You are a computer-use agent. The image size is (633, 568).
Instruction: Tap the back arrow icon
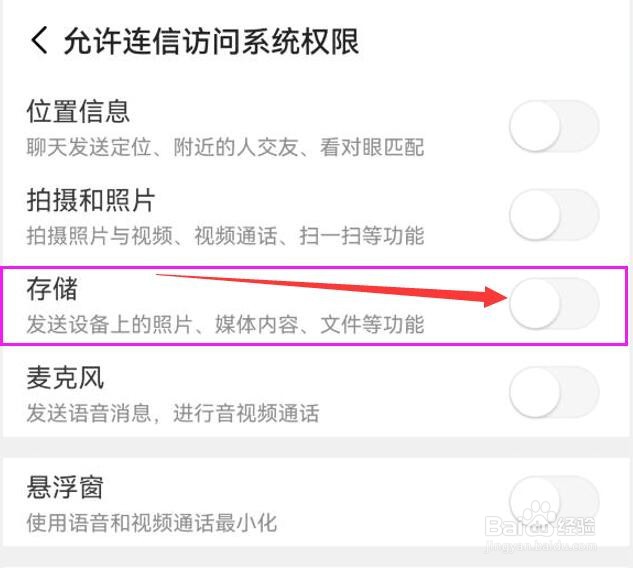(39, 41)
